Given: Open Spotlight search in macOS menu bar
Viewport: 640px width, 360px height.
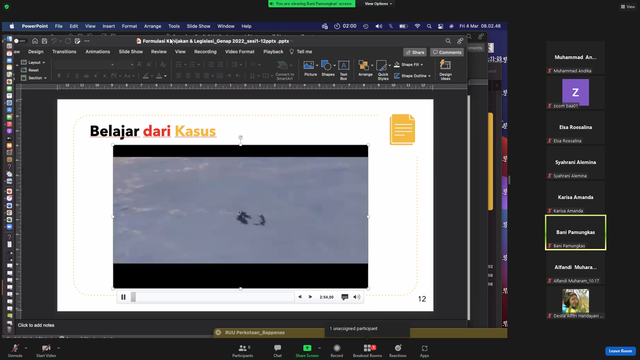Looking at the screenshot, I should click(429, 26).
